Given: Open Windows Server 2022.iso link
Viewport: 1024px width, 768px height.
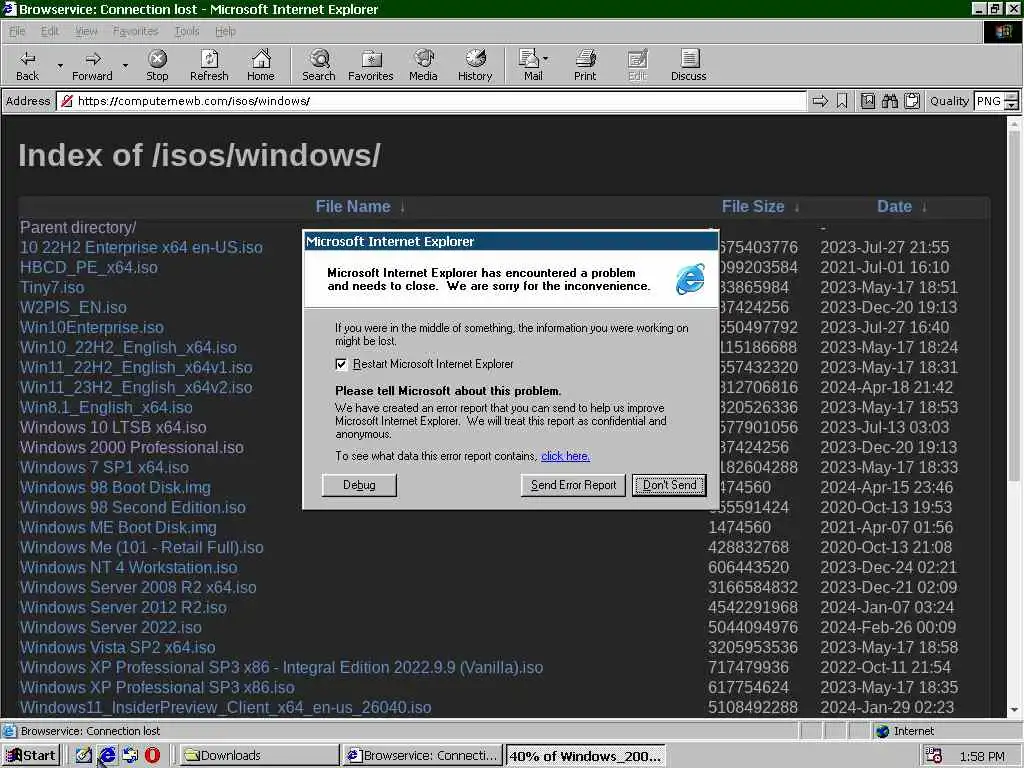Looking at the screenshot, I should (110, 628).
